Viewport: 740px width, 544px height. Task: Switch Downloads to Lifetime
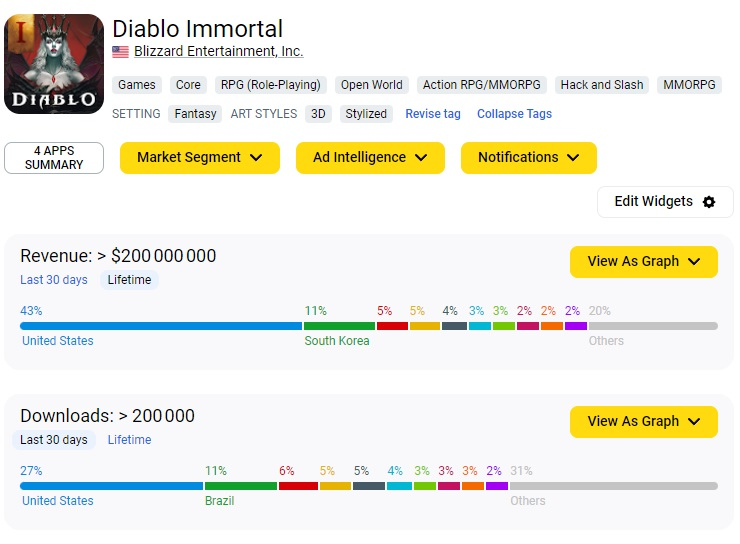pyautogui.click(x=130, y=440)
